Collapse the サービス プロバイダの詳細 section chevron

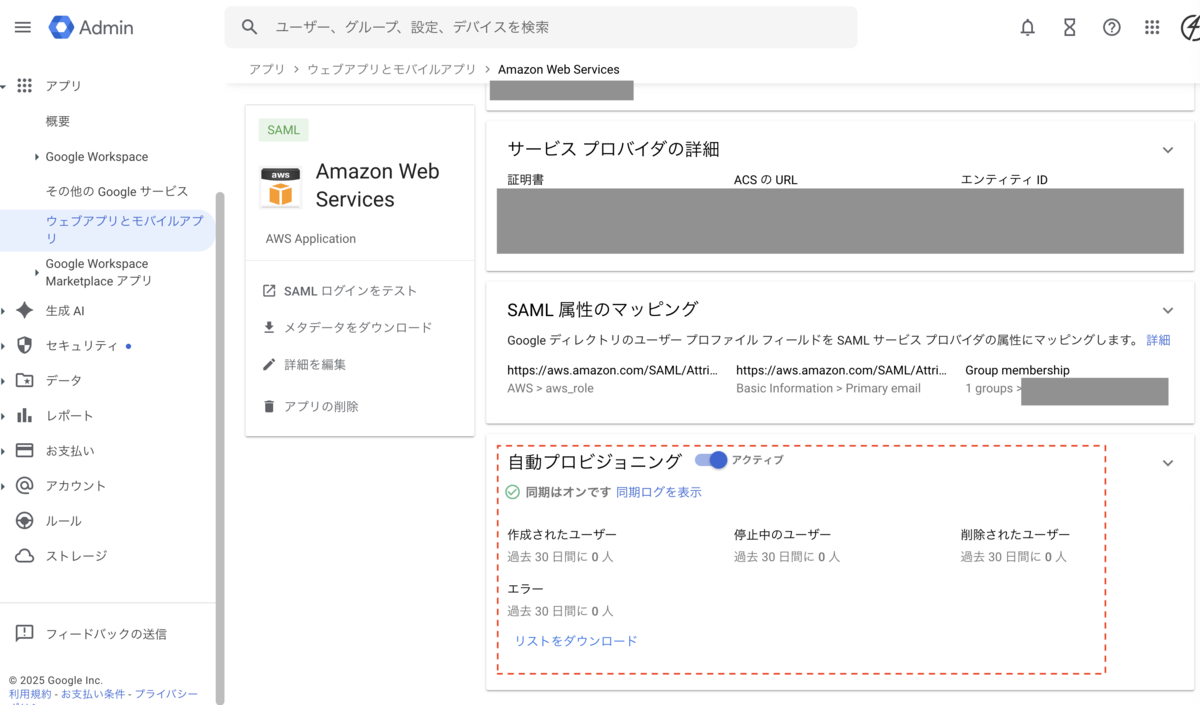pyautogui.click(x=1167, y=150)
